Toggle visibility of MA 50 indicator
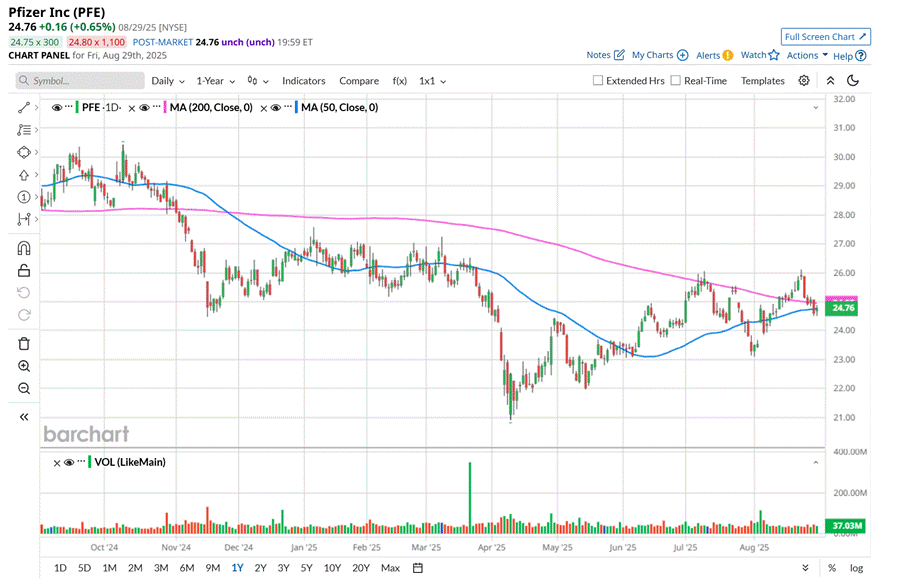This screenshot has height=584, width=903. coord(276,108)
